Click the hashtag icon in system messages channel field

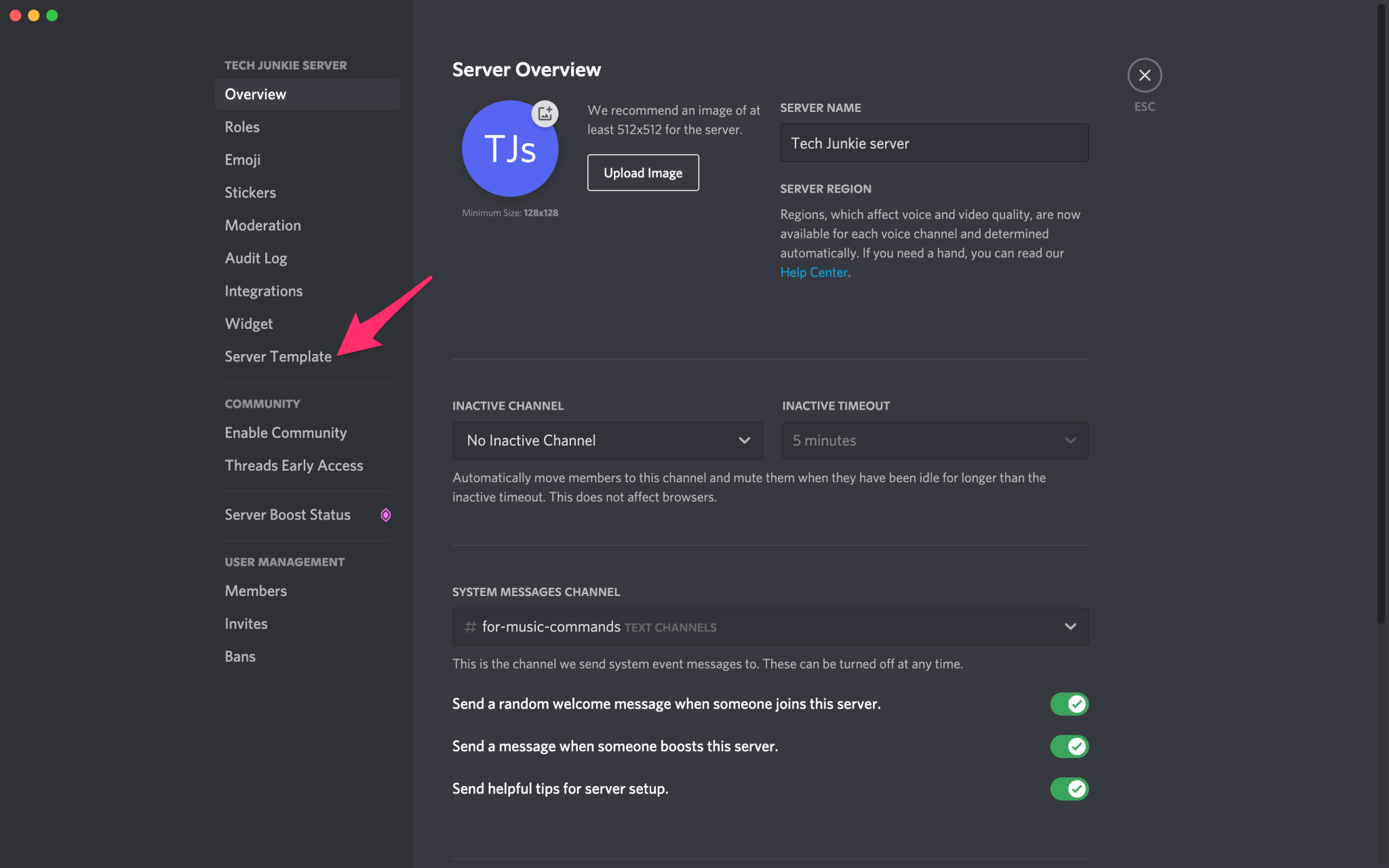click(469, 627)
